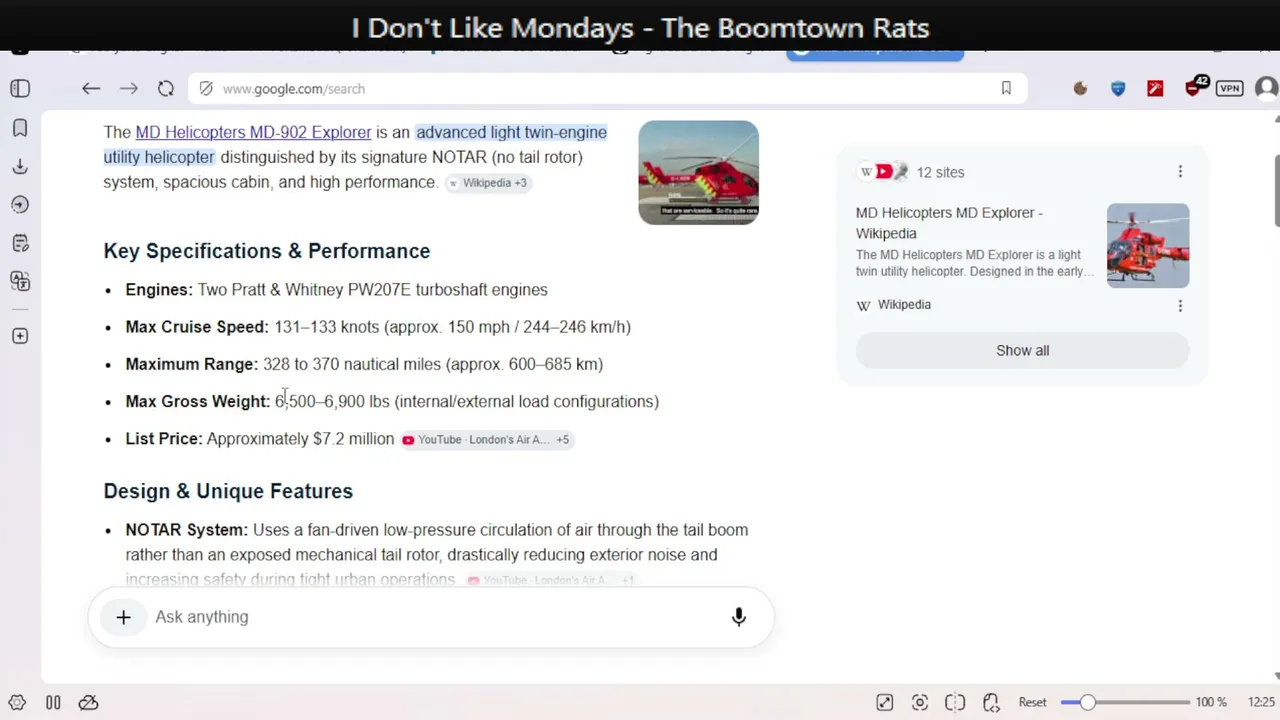Click the fullscreen expand icon in status bar

(x=884, y=703)
